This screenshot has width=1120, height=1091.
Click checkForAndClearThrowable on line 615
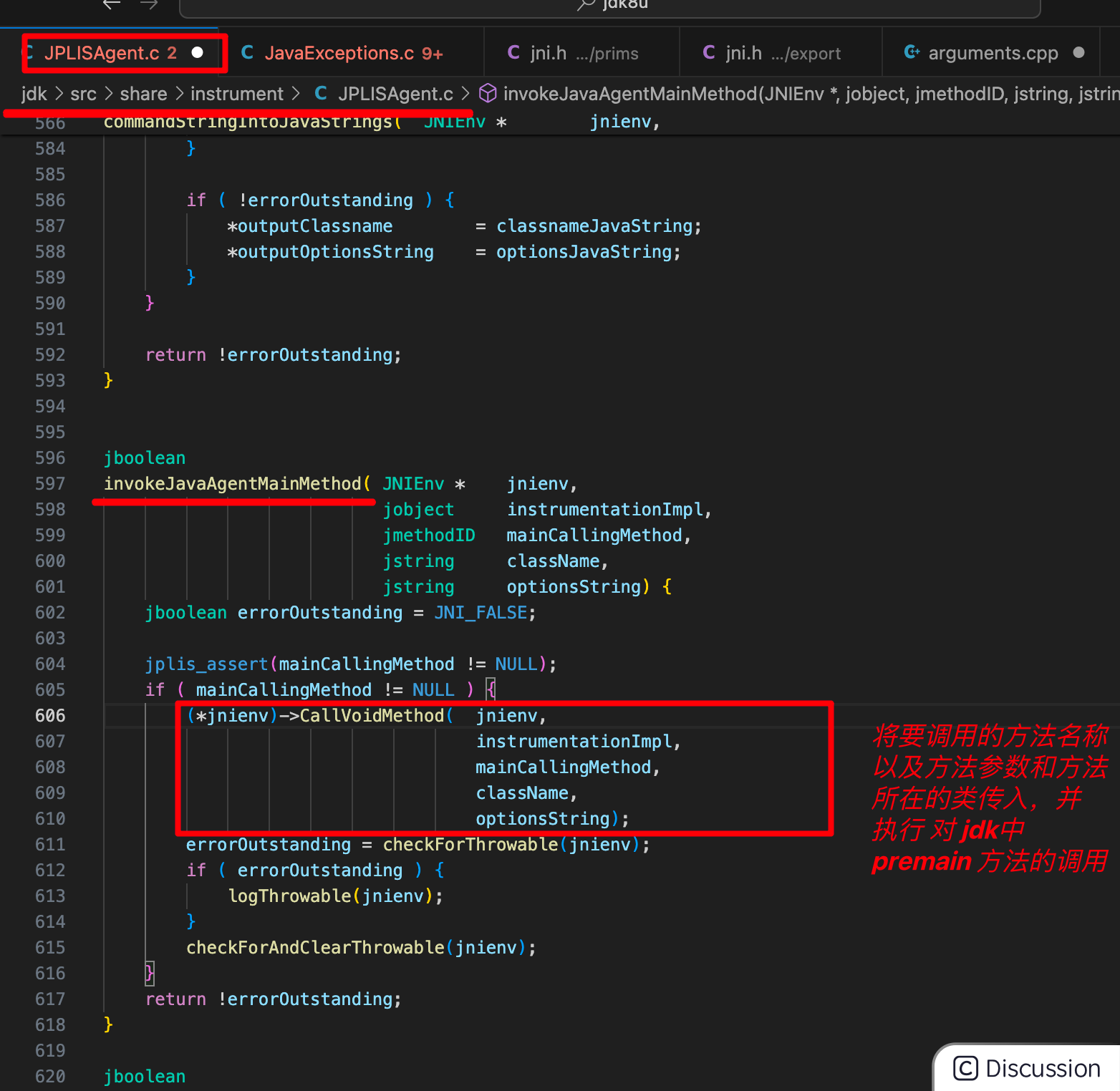[x=315, y=947]
